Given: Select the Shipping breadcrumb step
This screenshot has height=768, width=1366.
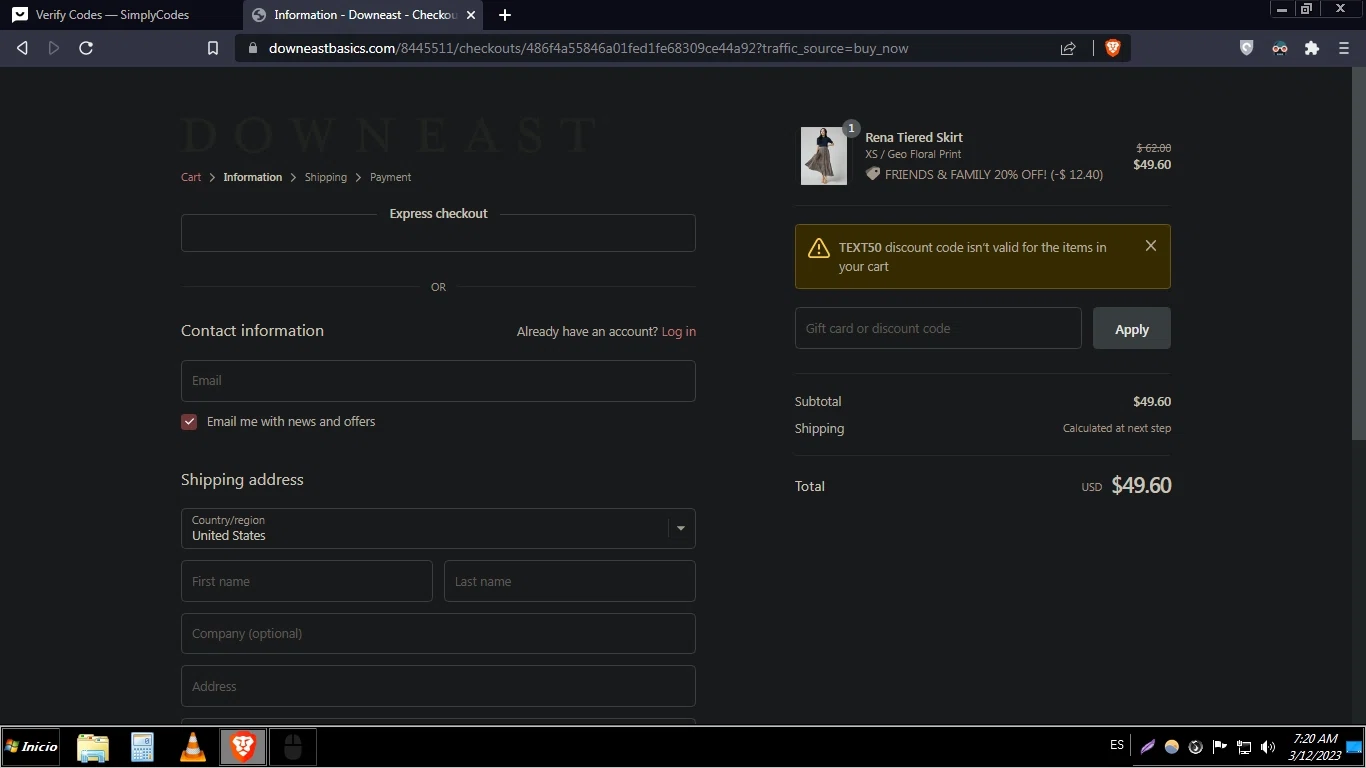Looking at the screenshot, I should click(x=326, y=177).
